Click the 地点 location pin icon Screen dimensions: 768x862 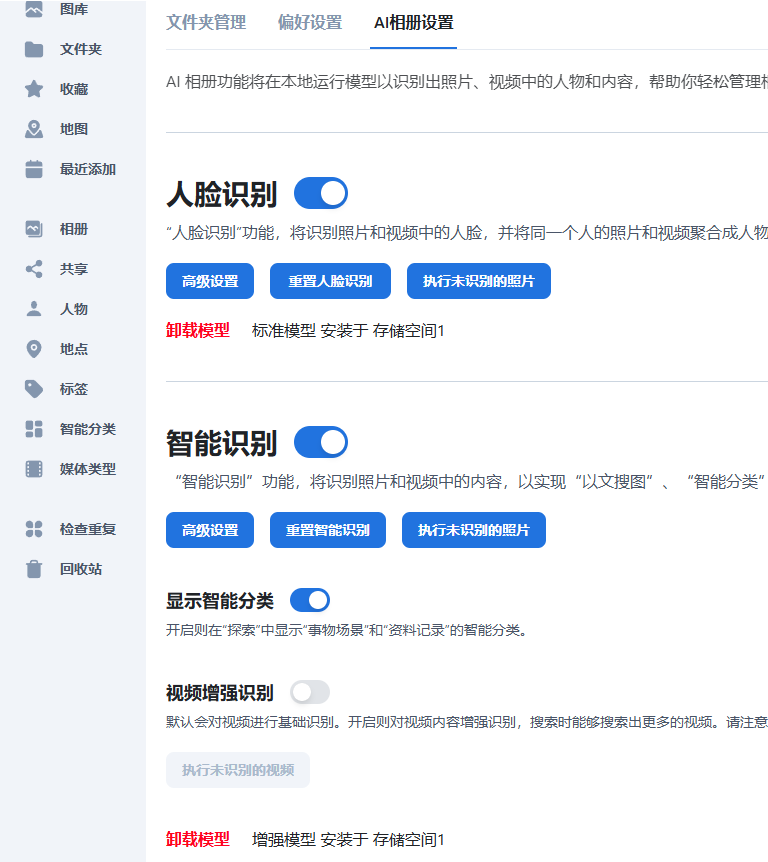[x=34, y=349]
